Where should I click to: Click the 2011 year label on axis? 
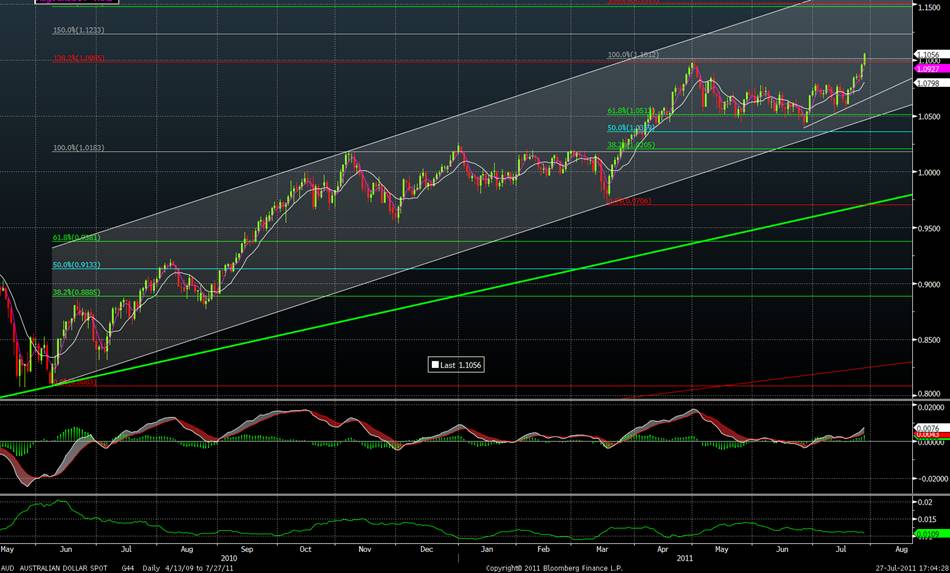(x=683, y=558)
